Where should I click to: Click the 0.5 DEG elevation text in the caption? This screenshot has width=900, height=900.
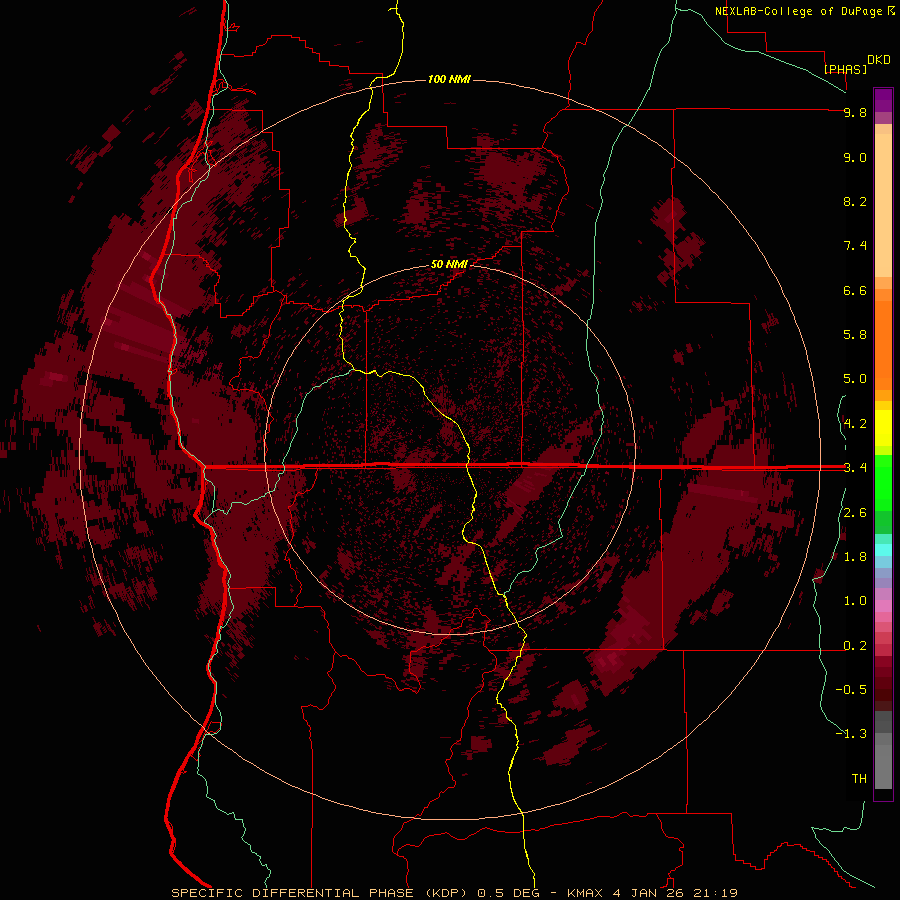click(x=510, y=893)
